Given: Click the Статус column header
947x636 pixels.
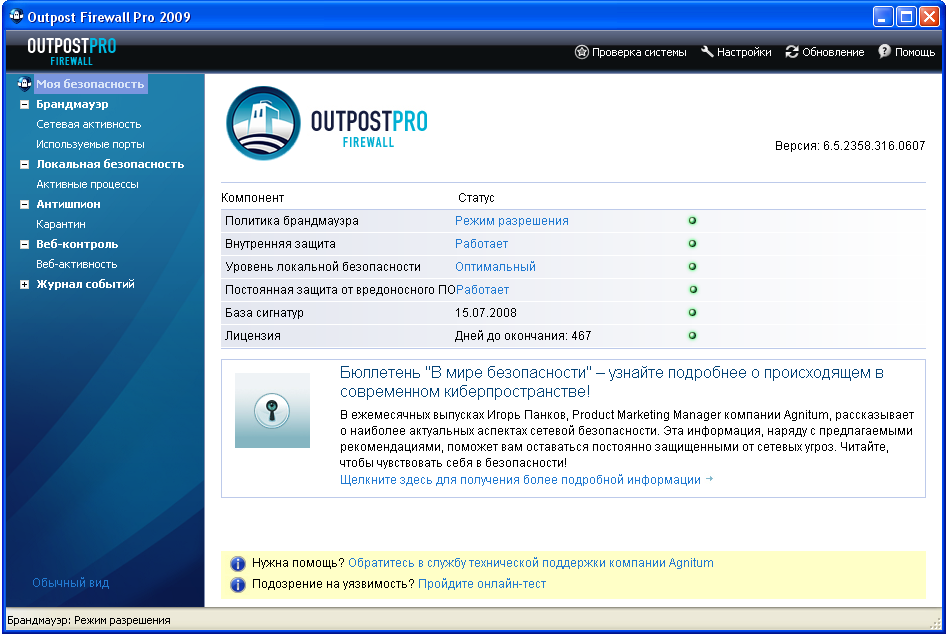Looking at the screenshot, I should [x=476, y=198].
